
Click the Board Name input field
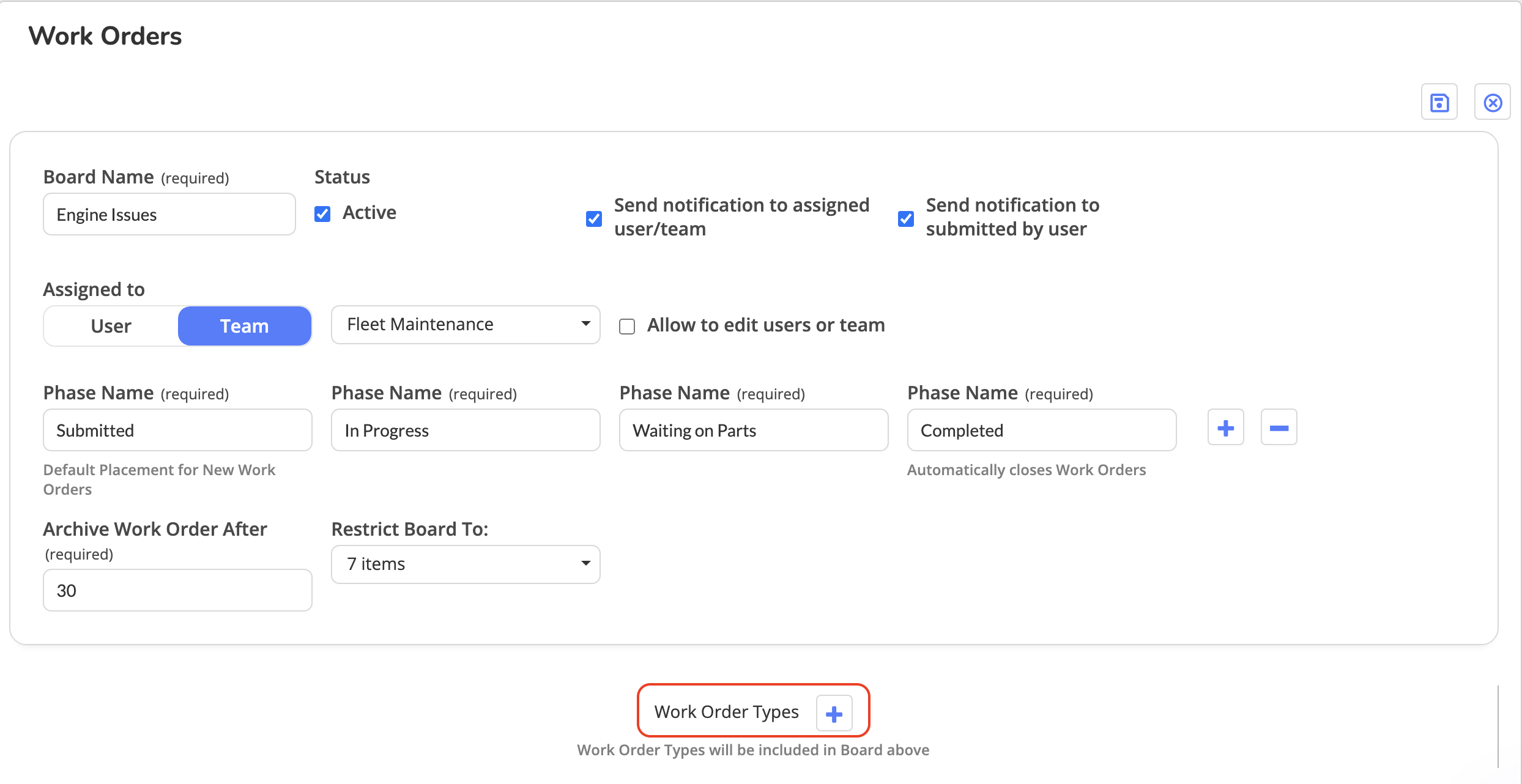pyautogui.click(x=169, y=214)
